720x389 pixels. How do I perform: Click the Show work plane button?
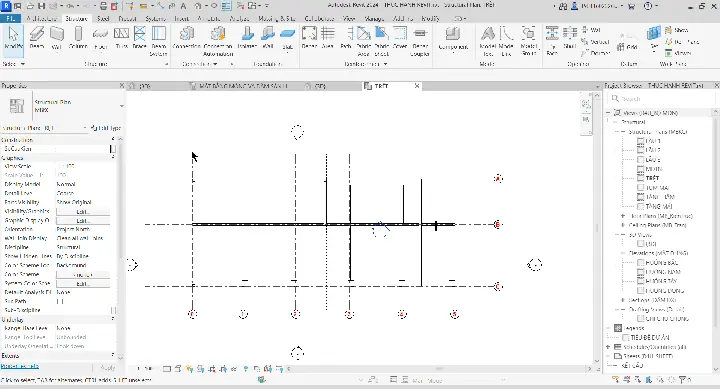pyautogui.click(x=676, y=30)
